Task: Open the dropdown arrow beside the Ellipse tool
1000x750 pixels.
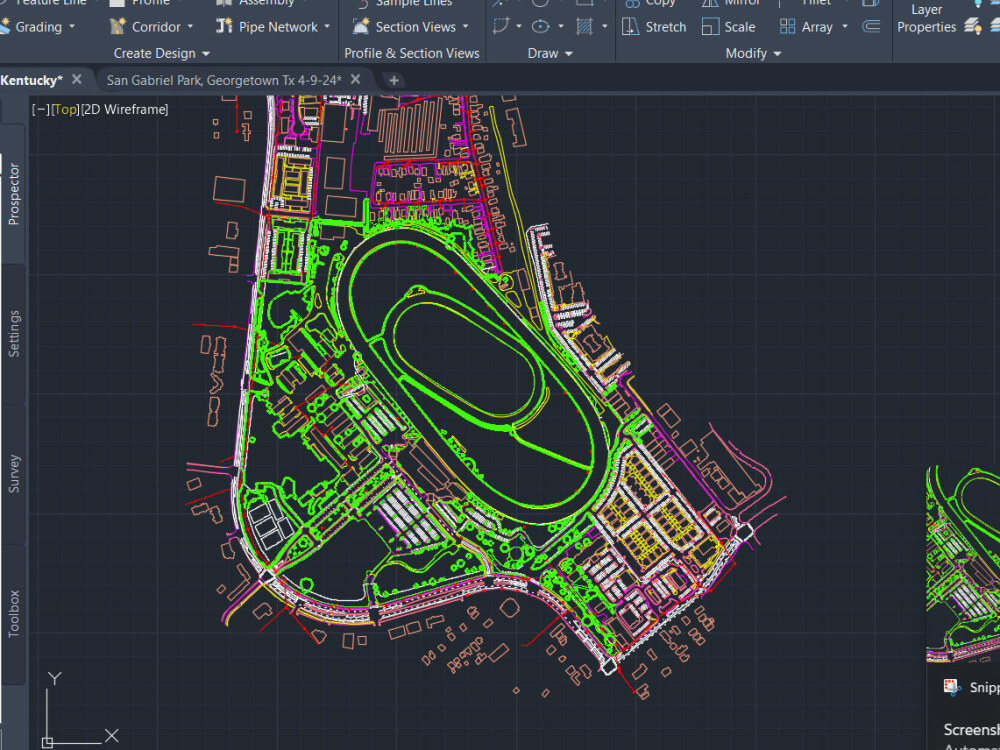Action: click(x=561, y=27)
